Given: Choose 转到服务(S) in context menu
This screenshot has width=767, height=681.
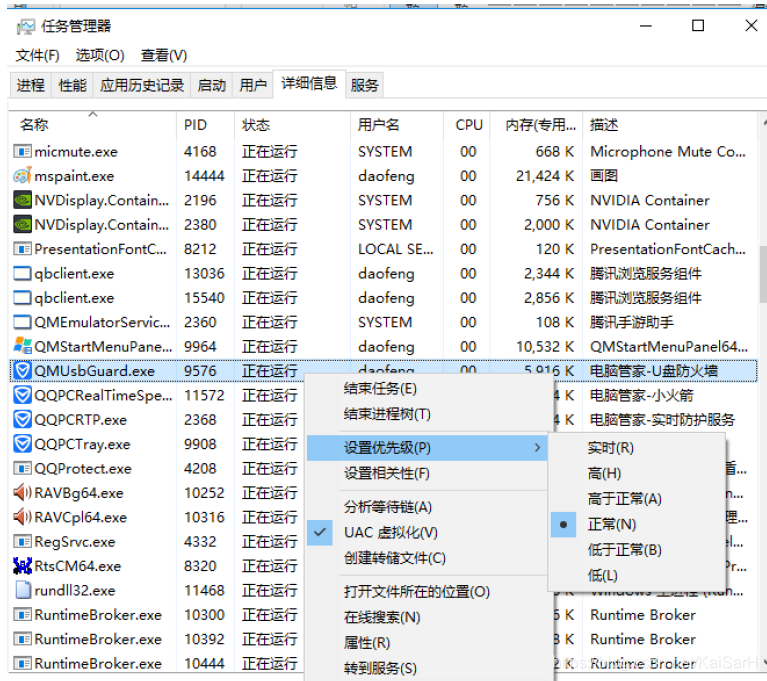Looking at the screenshot, I should click(427, 668).
